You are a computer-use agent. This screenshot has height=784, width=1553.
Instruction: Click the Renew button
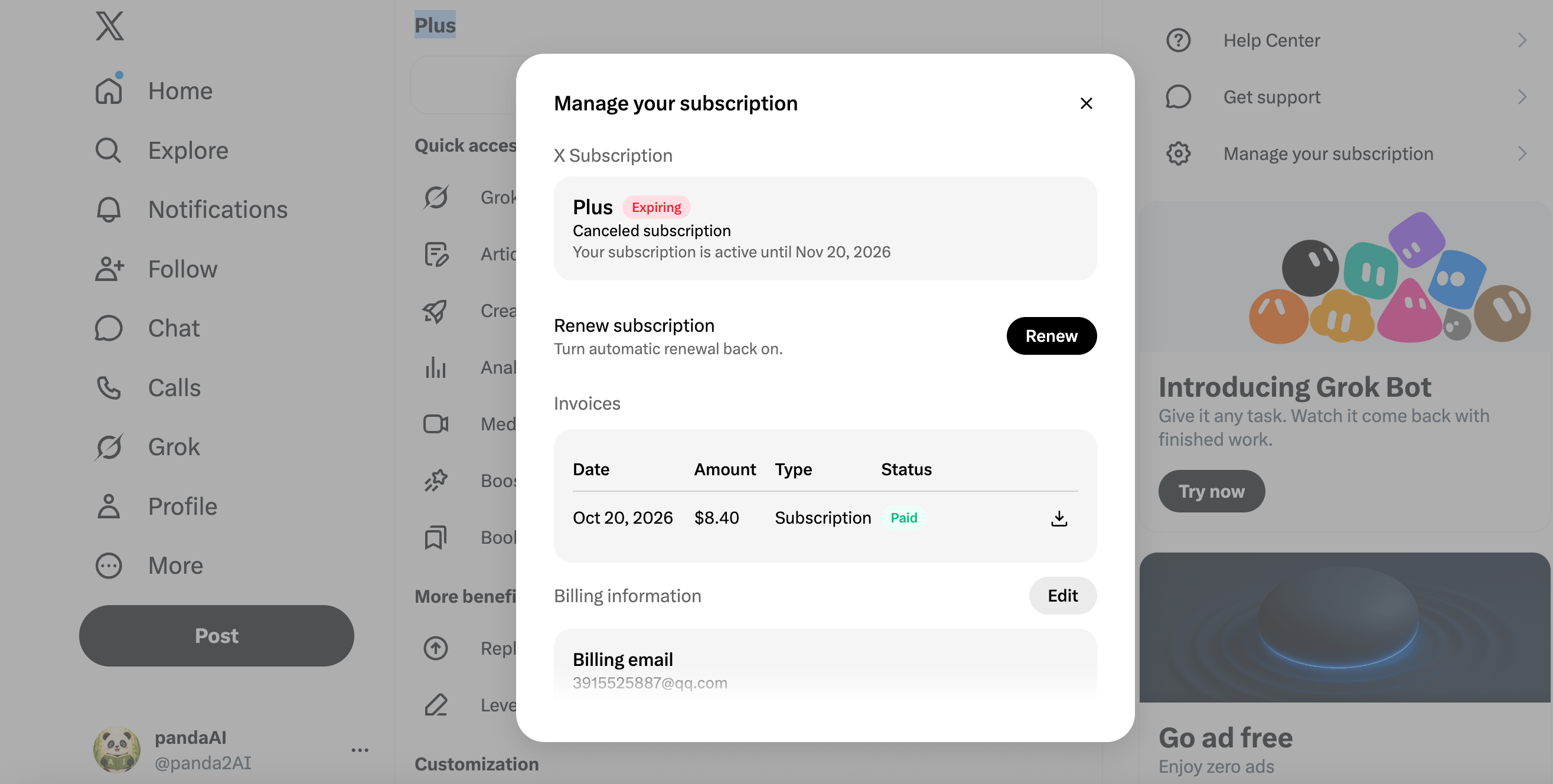click(x=1052, y=336)
